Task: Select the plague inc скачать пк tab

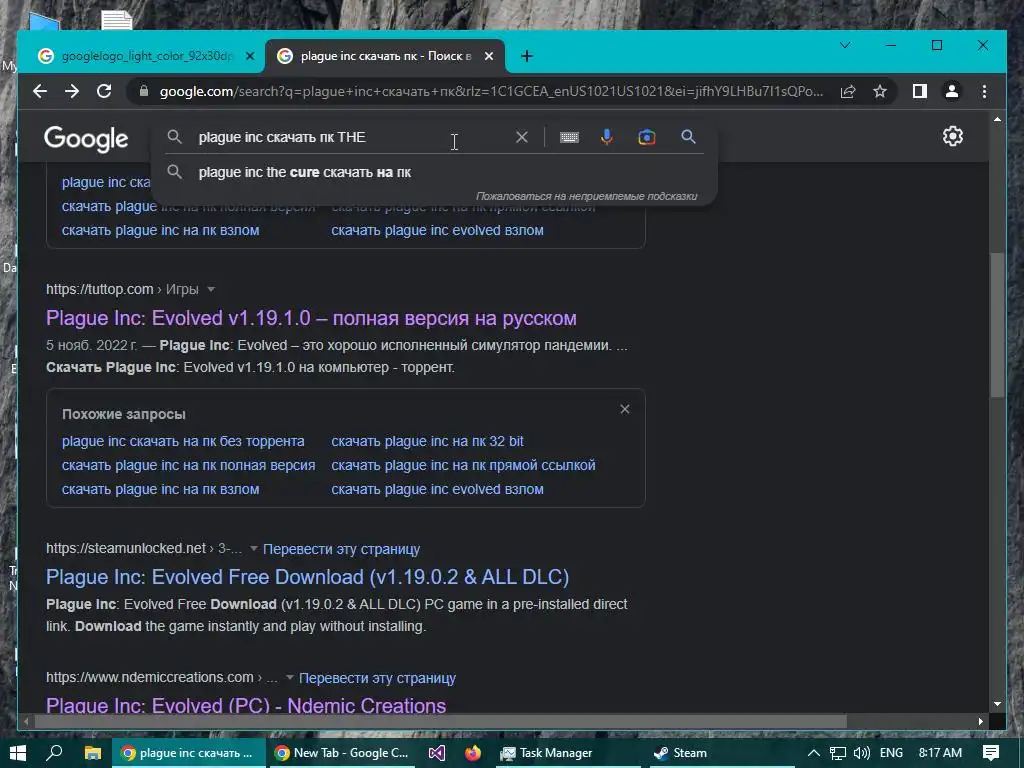Action: [x=385, y=56]
